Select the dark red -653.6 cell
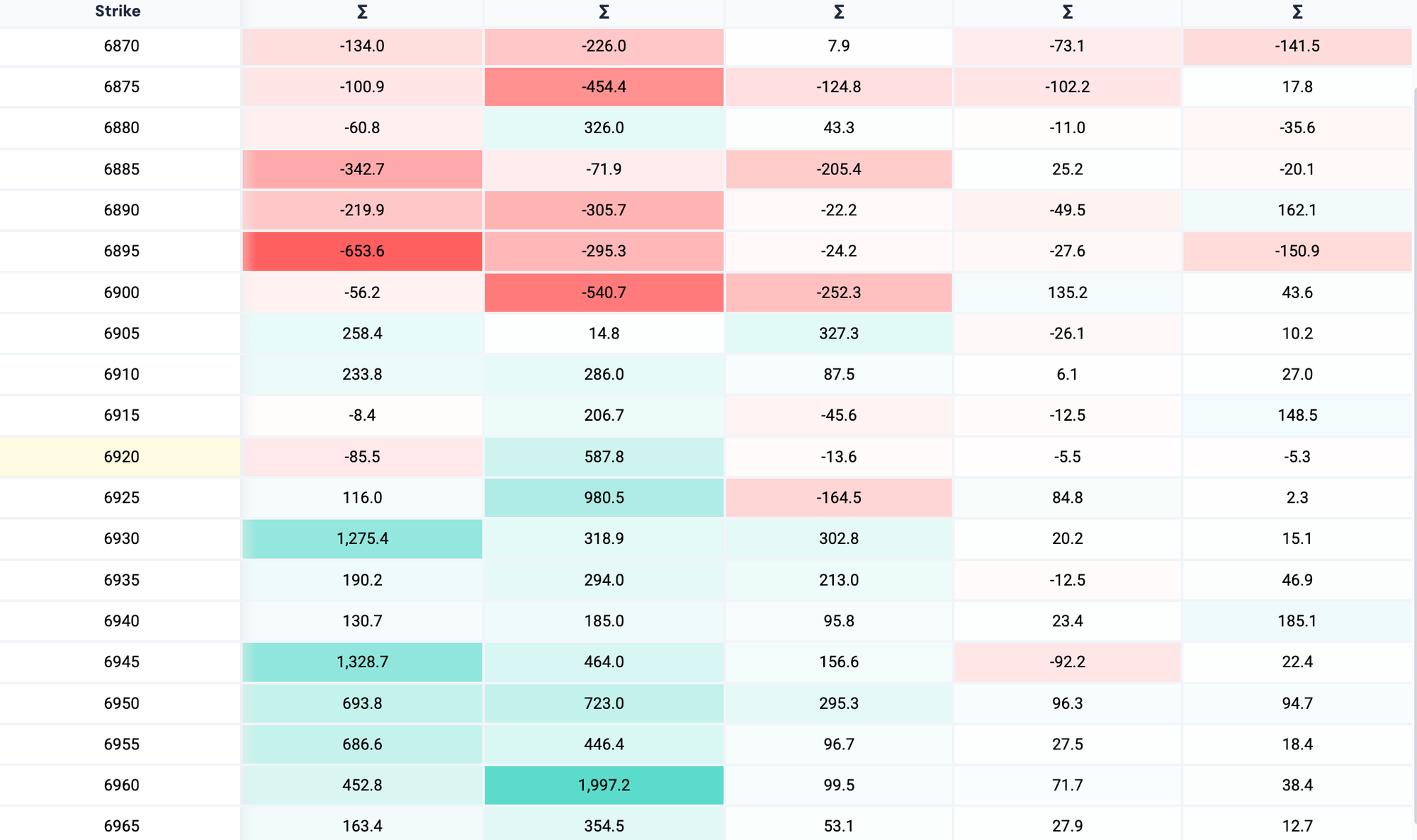 [x=362, y=251]
